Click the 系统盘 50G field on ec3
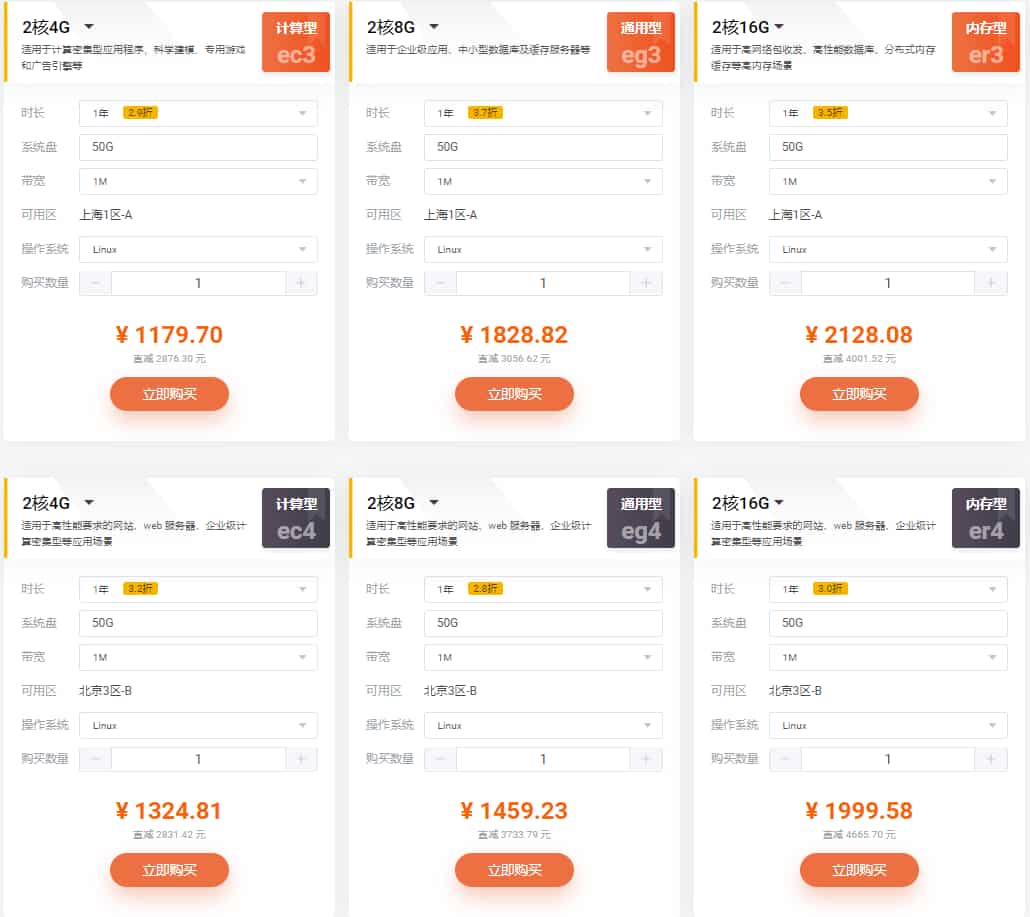Image resolution: width=1030 pixels, height=917 pixels. (198, 147)
